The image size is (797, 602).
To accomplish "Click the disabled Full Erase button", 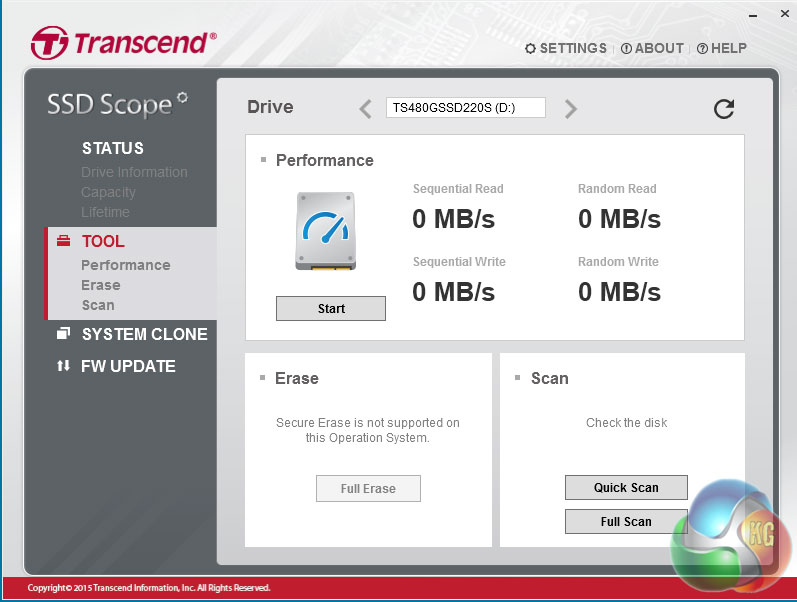I will pyautogui.click(x=369, y=489).
